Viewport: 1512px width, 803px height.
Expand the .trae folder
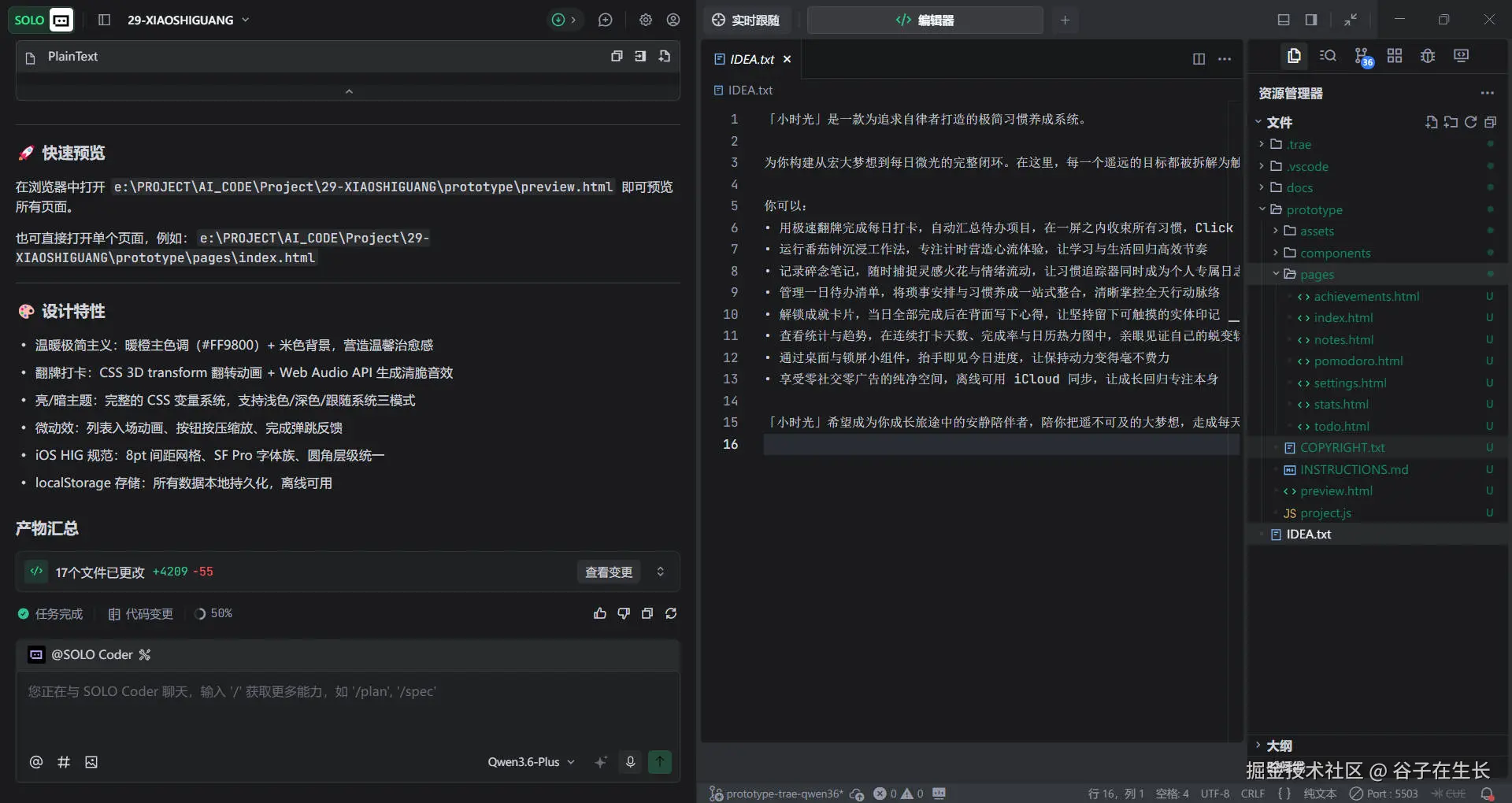click(x=1299, y=144)
